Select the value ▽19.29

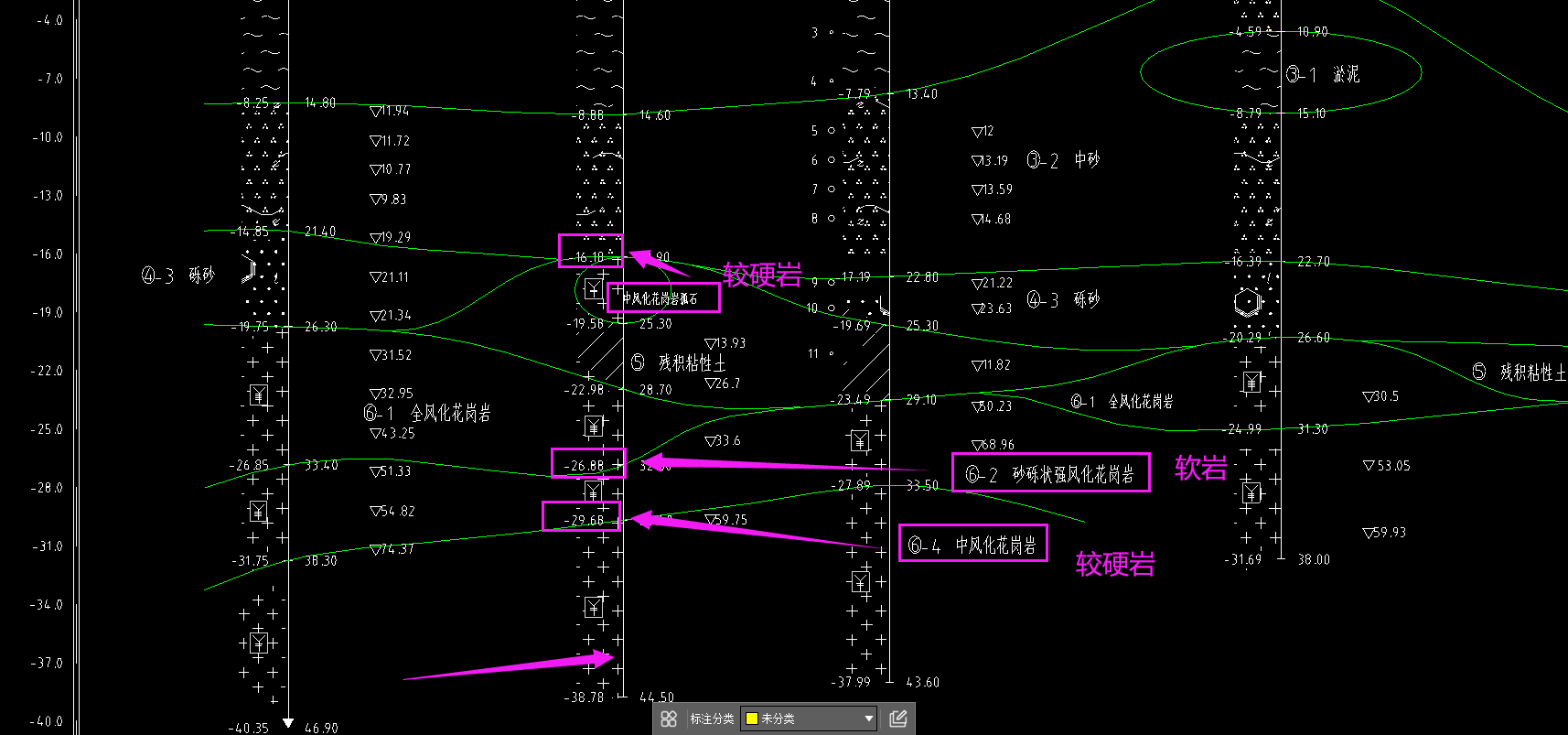click(x=391, y=237)
